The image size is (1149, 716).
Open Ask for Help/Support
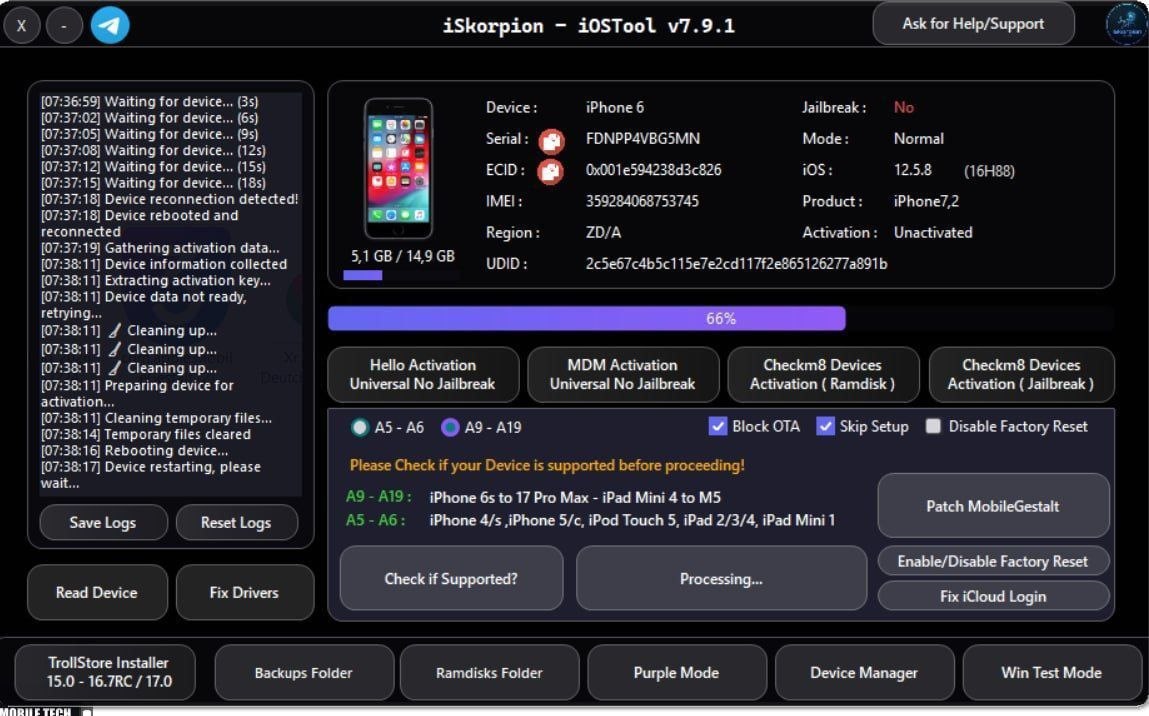point(973,23)
